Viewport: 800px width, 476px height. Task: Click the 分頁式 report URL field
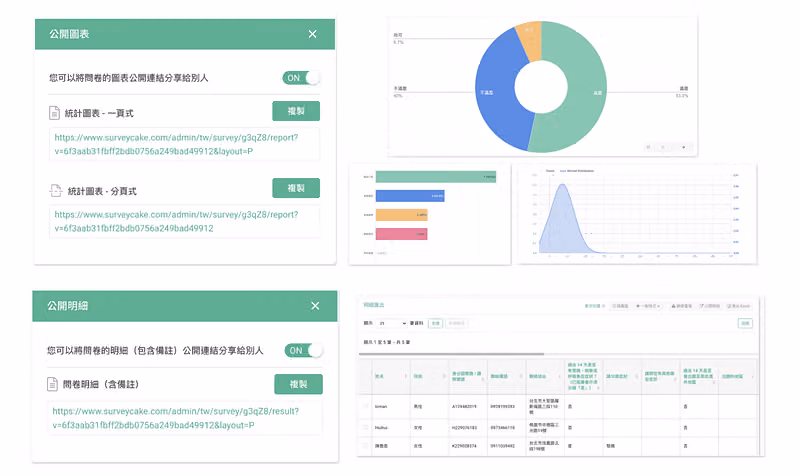coord(184,221)
